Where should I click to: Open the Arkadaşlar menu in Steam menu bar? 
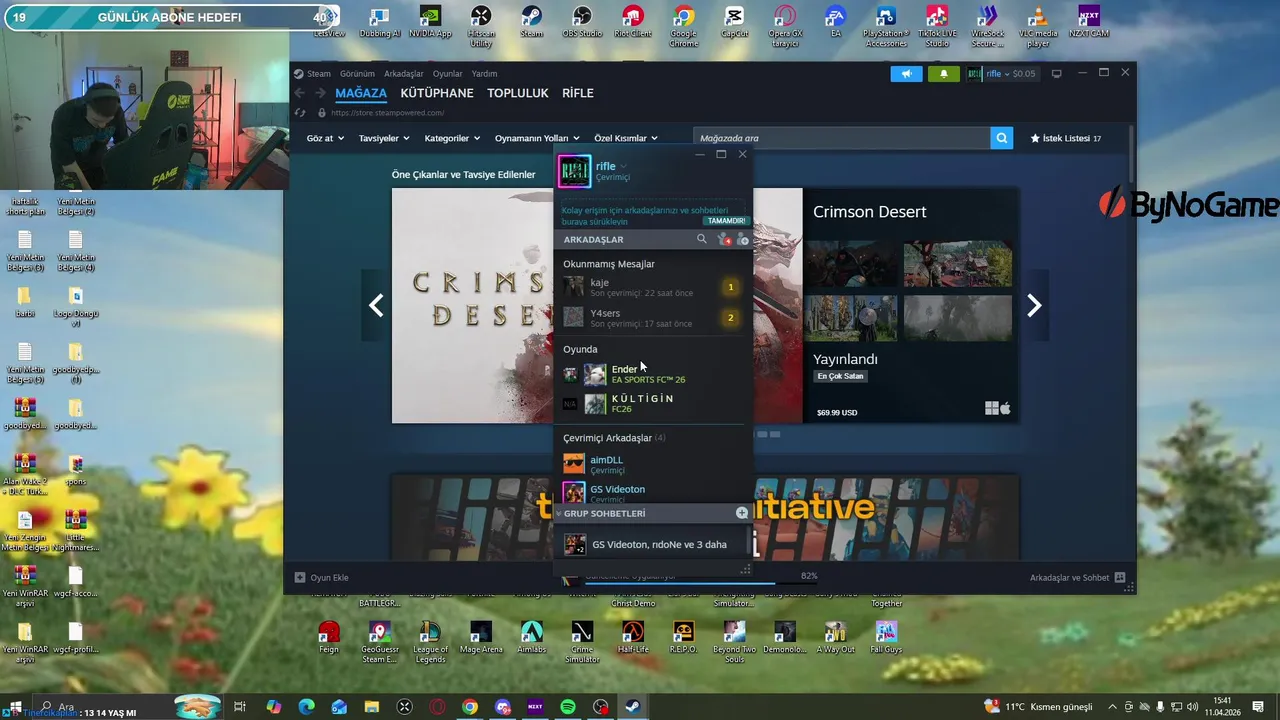pos(404,73)
